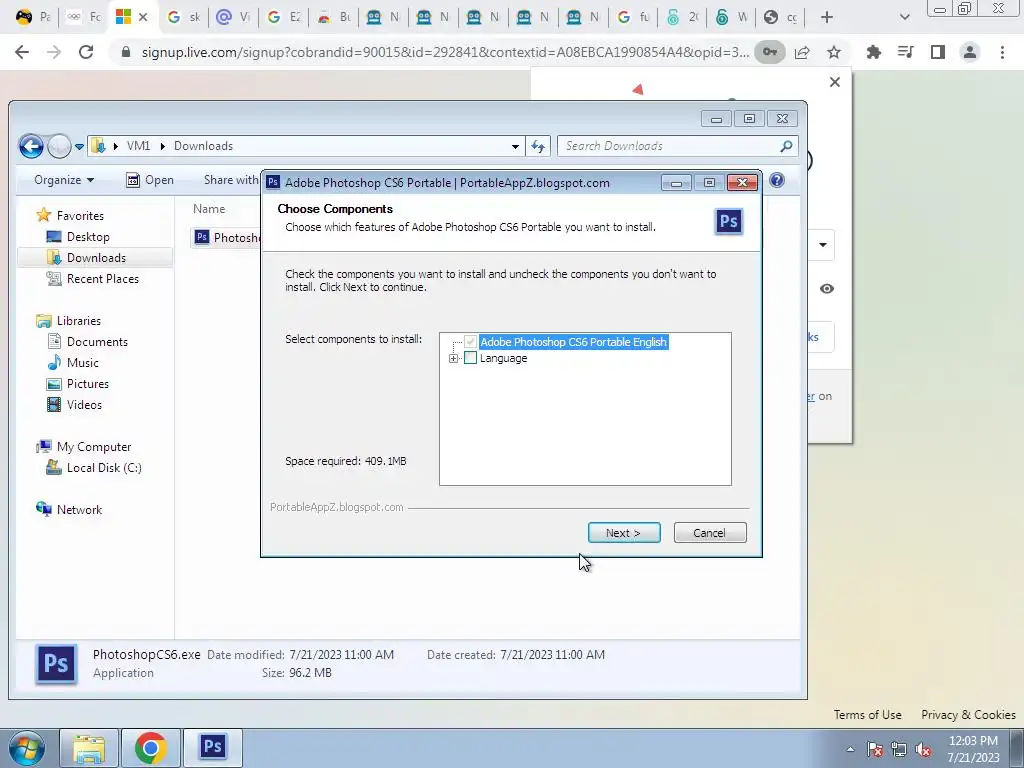
Task: Open the Pictures library
Action: [78, 383]
